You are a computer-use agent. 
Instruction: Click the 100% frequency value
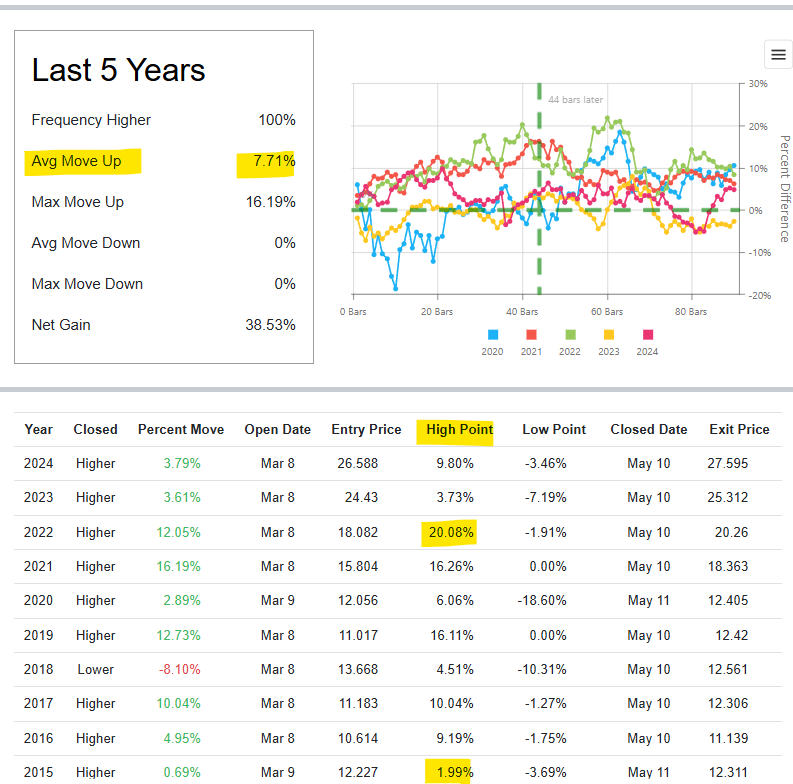[277, 120]
